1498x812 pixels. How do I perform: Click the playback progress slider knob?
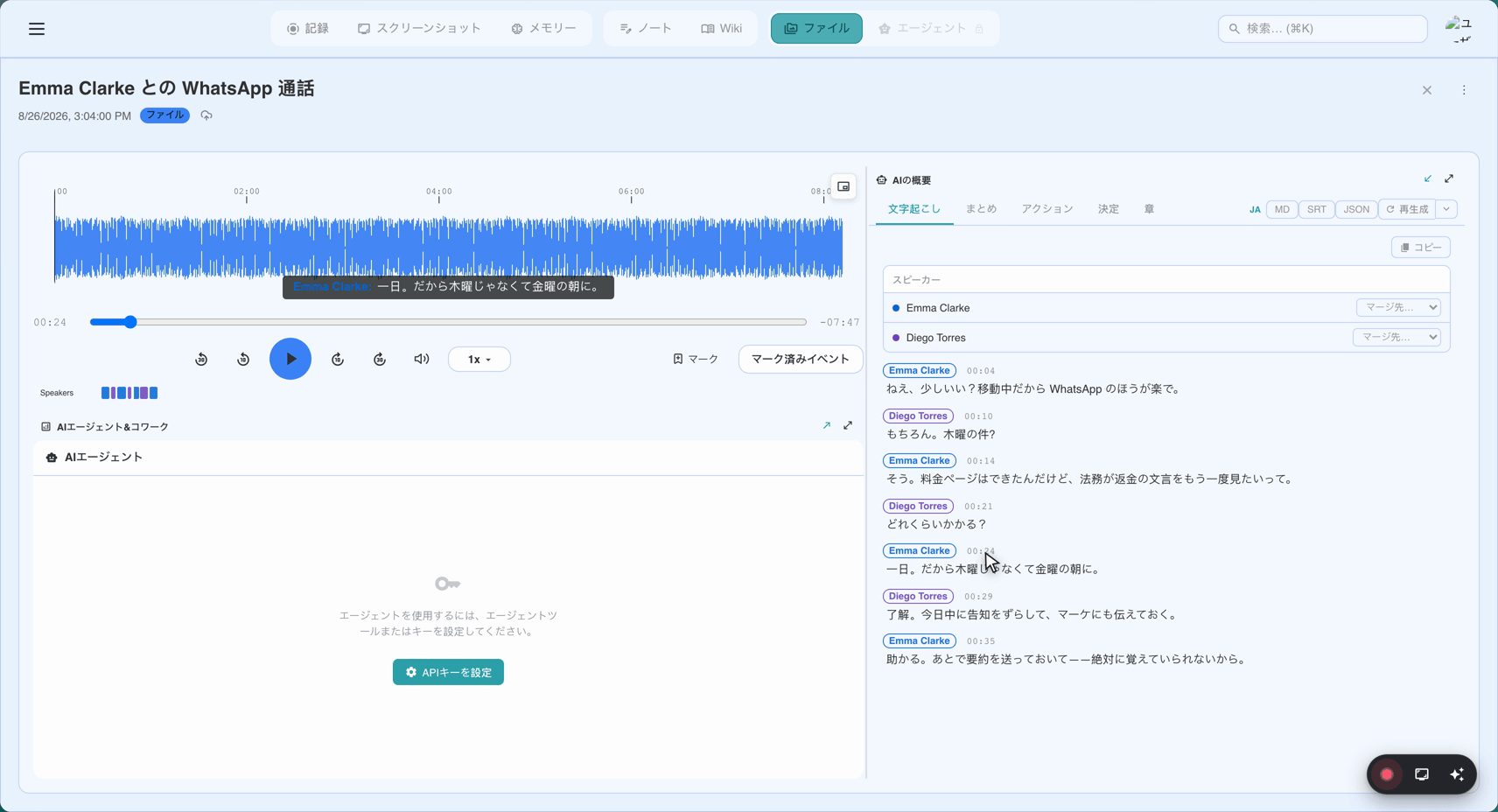130,322
